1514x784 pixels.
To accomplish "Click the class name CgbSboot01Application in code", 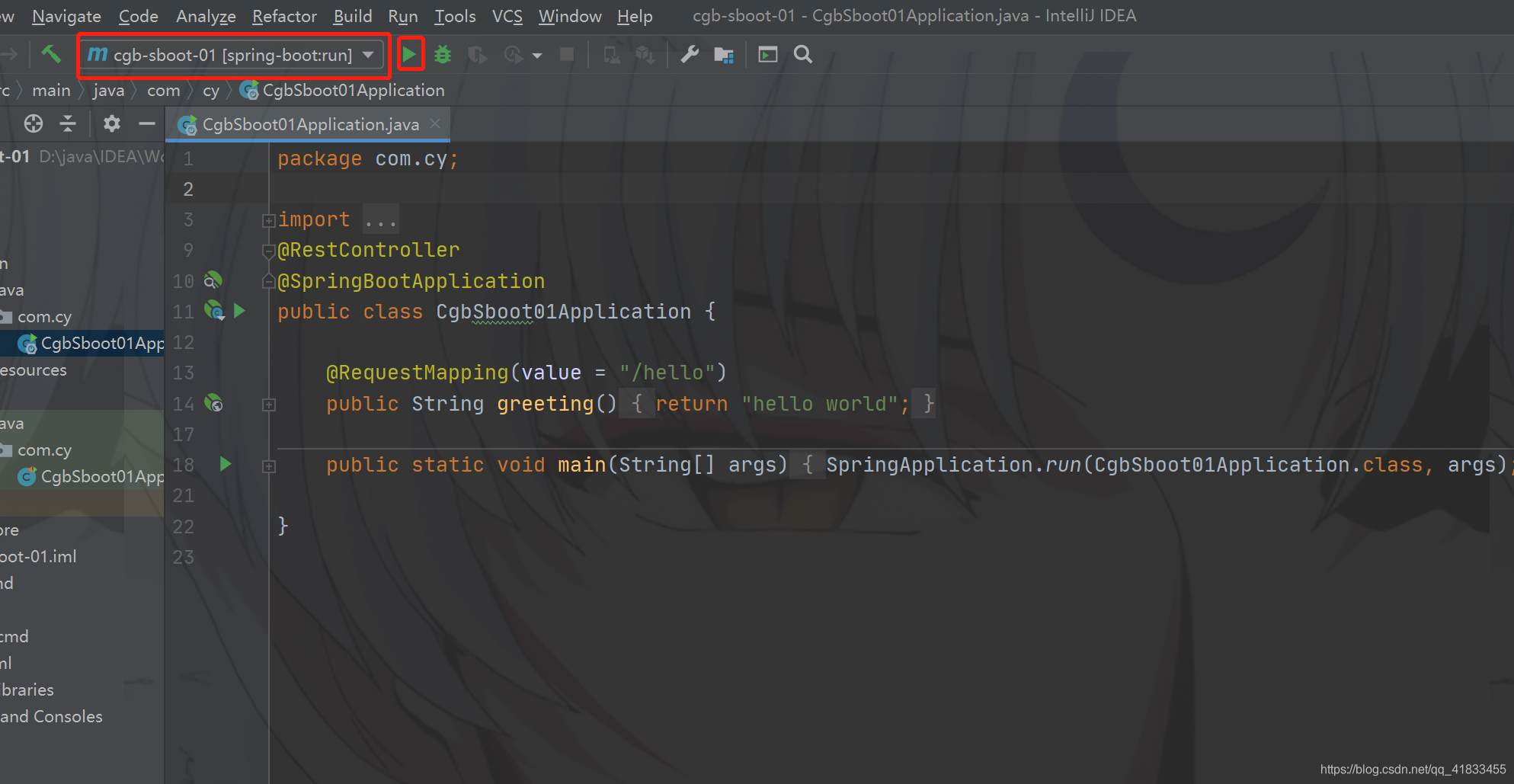I will coord(564,312).
